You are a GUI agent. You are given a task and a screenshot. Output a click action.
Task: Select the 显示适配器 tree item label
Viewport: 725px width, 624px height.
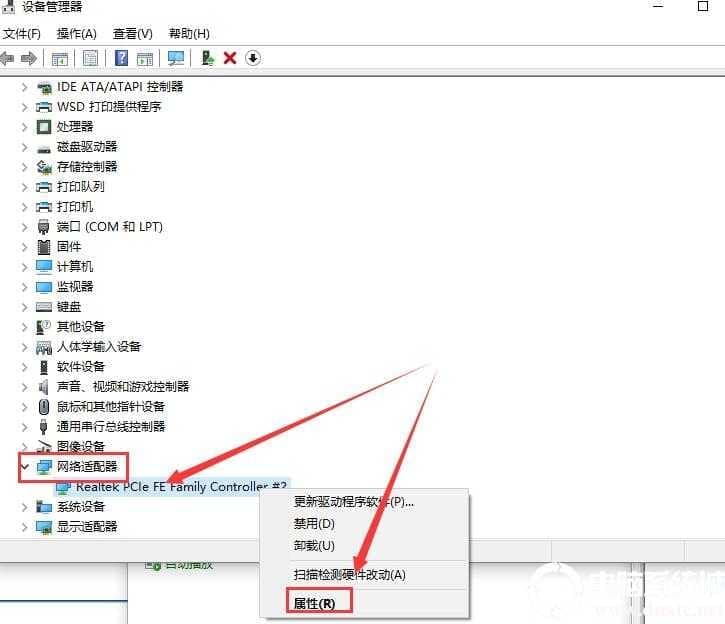[x=87, y=527]
